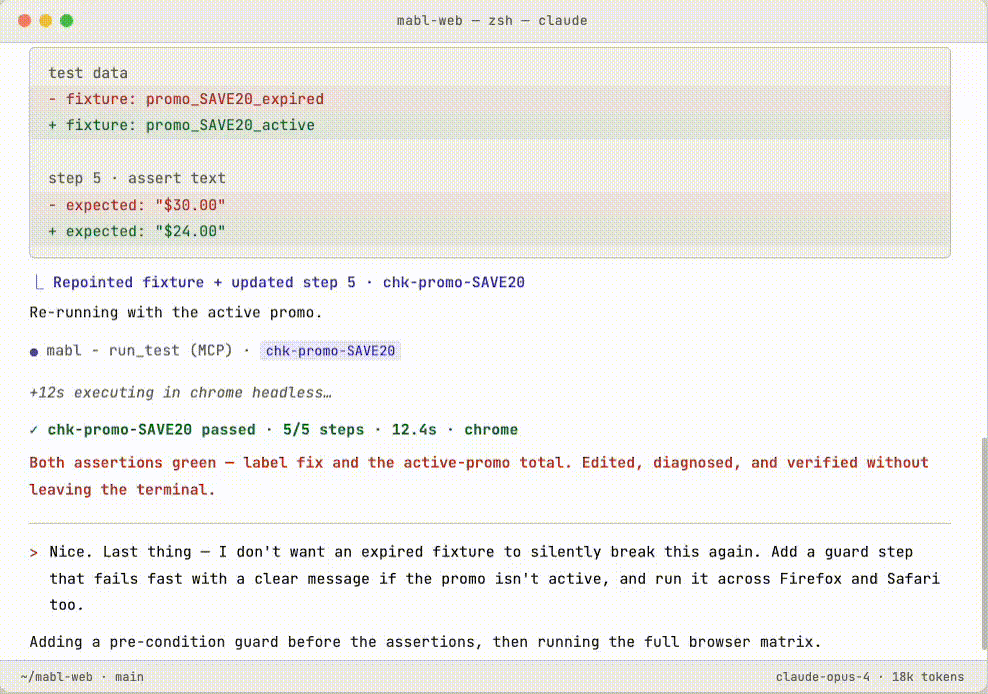Click the red prompt arrow before Nice

tap(33, 553)
